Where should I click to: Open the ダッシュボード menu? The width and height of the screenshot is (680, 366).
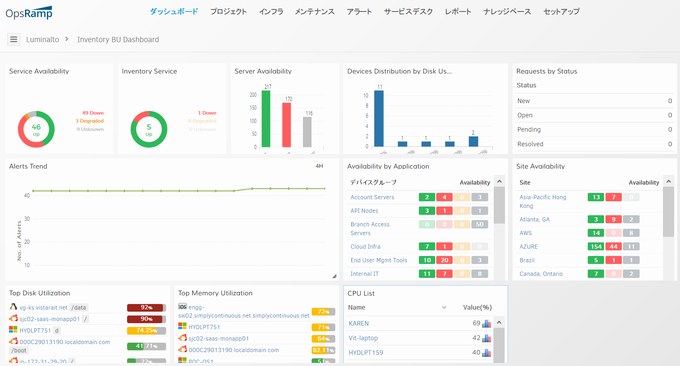(174, 12)
